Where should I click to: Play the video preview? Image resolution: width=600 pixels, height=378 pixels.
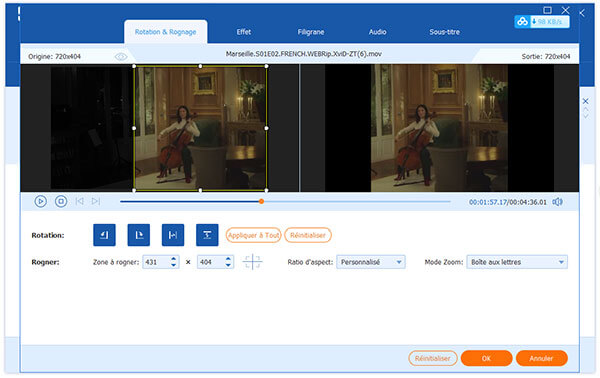coord(41,201)
